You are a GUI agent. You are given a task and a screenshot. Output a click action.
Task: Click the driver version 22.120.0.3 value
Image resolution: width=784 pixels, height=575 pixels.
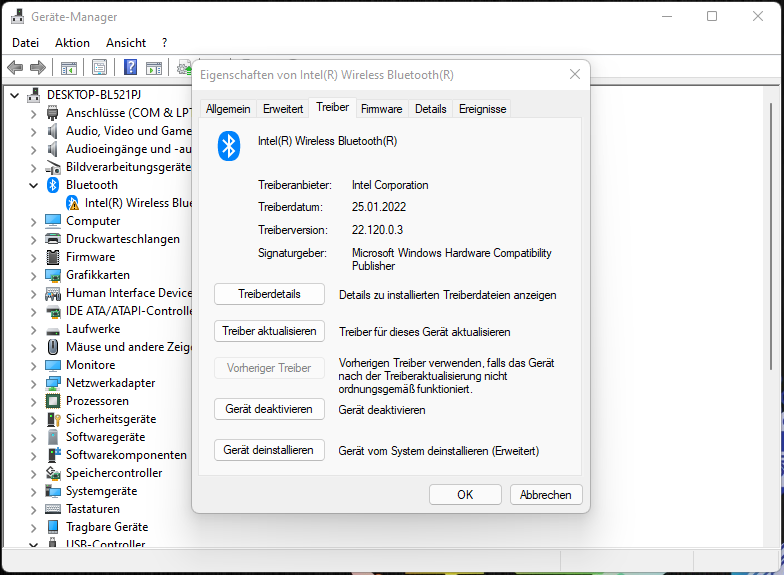tap(377, 230)
